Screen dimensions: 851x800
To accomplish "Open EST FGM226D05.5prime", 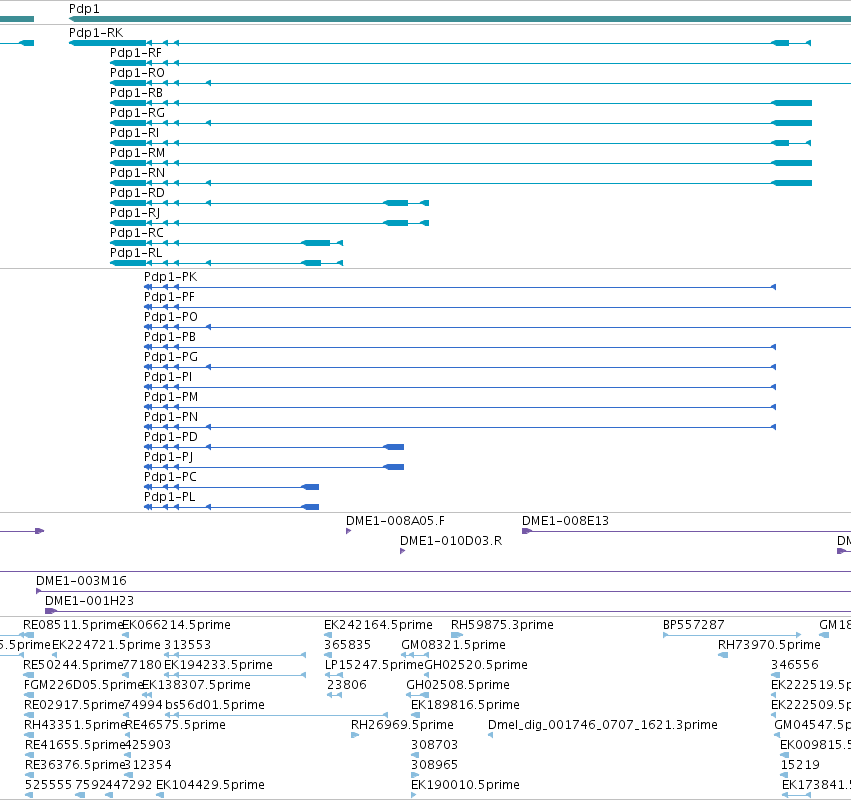I will point(83,685).
